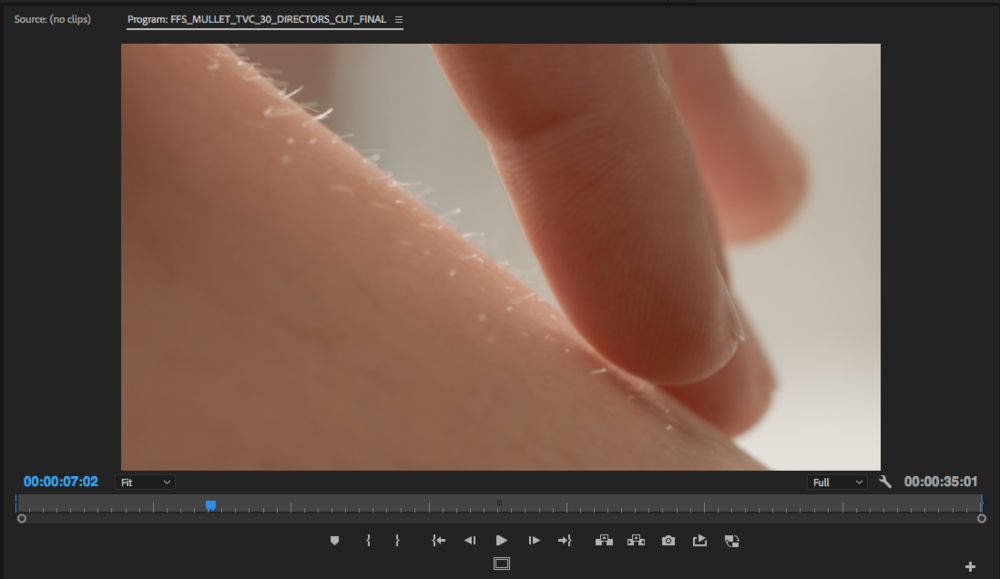Image resolution: width=1000 pixels, height=579 pixels.
Task: Open the Fit zoom level dropdown
Action: click(x=144, y=482)
